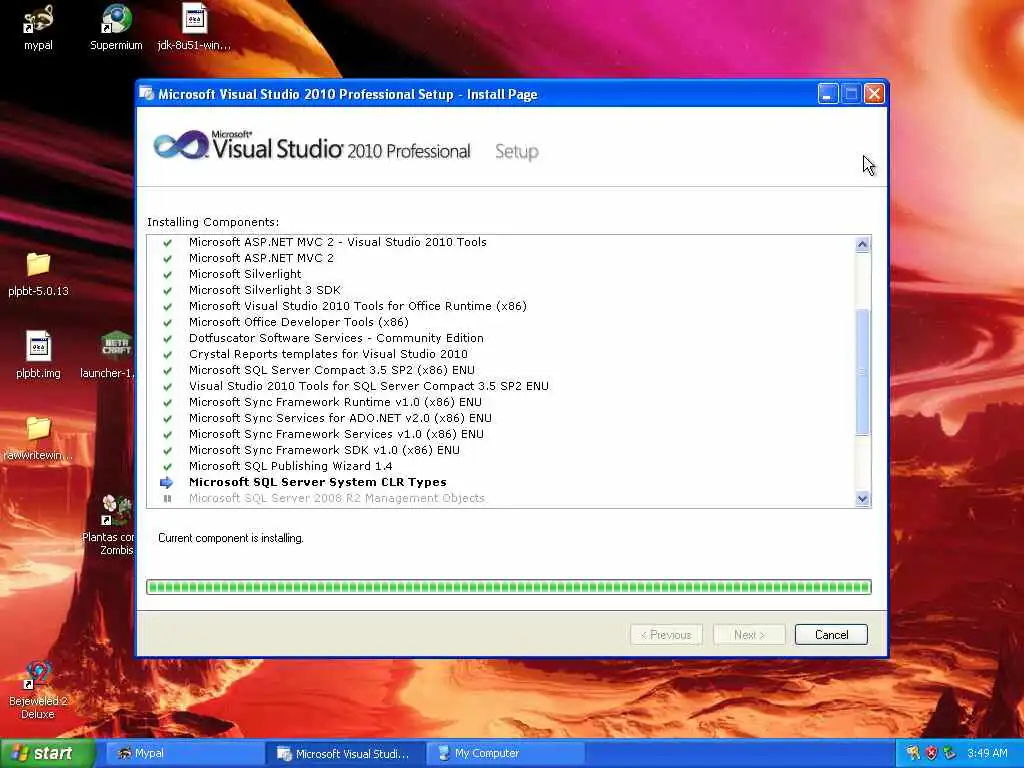Cancel the Visual Studio installation
This screenshot has width=1024, height=768.
pyautogui.click(x=831, y=635)
